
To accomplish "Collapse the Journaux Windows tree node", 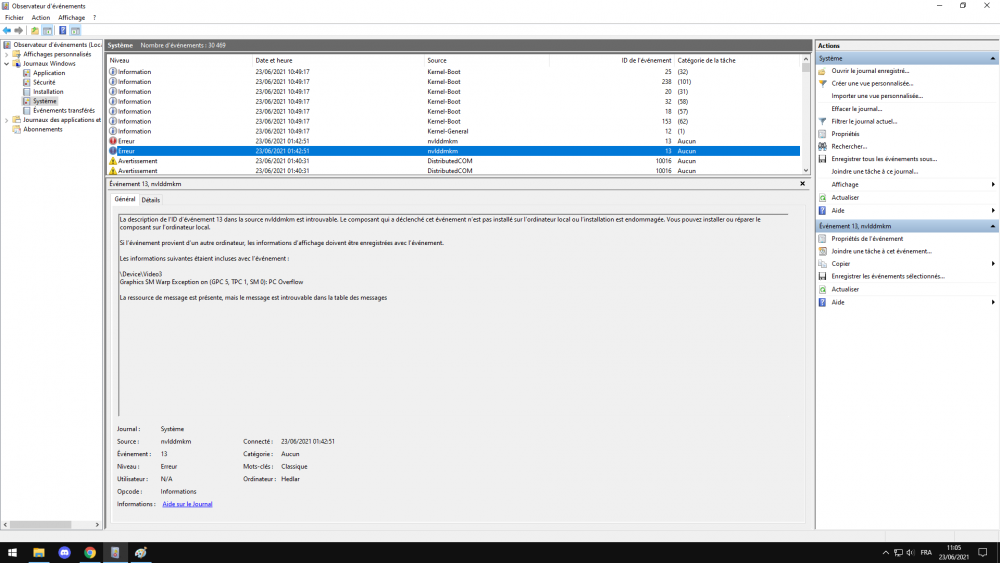I will tap(6, 64).
